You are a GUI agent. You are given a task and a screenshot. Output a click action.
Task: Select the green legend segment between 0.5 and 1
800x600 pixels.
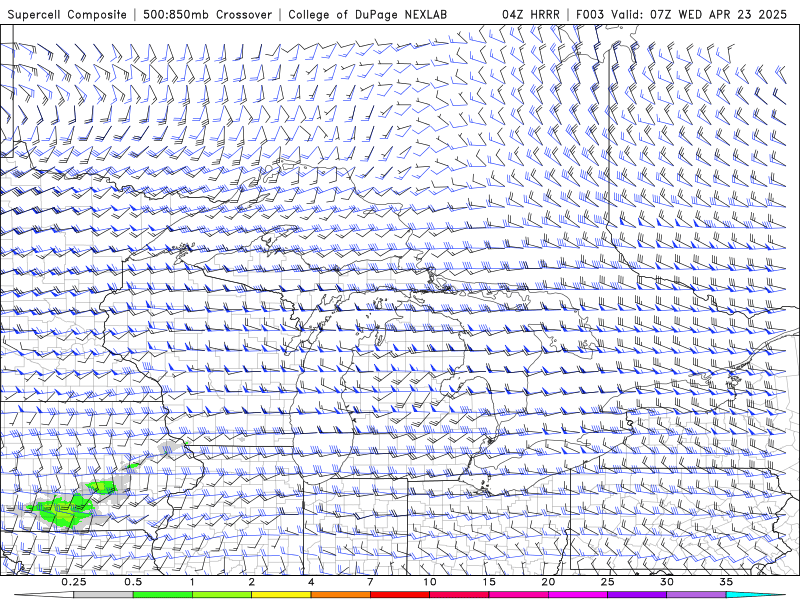163,595
